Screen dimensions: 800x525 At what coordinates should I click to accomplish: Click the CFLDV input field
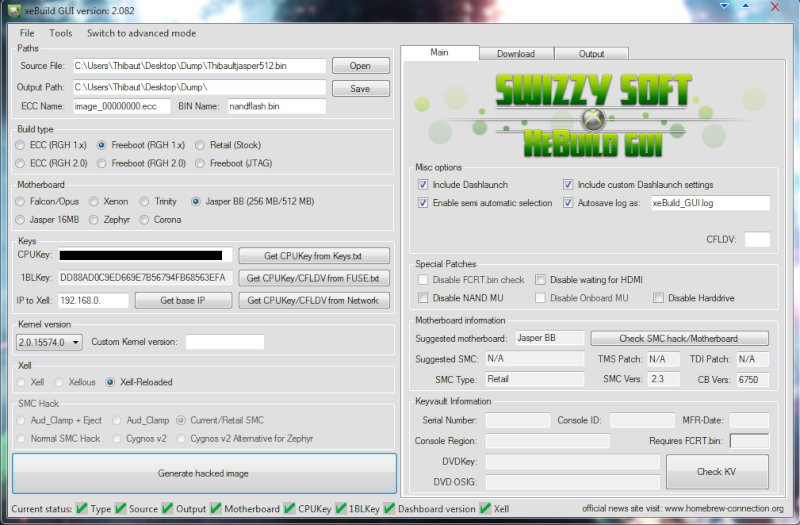(757, 239)
